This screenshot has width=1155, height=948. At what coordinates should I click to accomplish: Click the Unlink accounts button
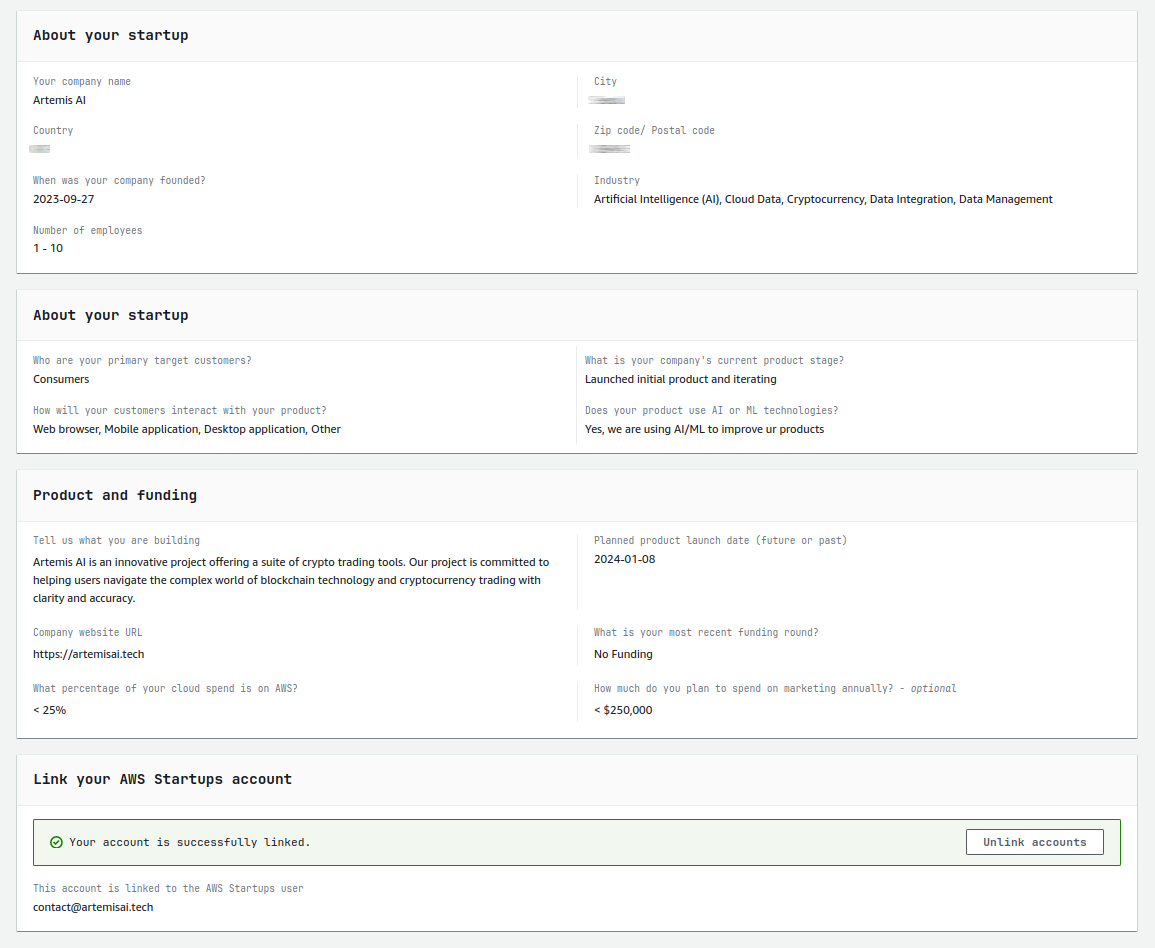point(1034,842)
